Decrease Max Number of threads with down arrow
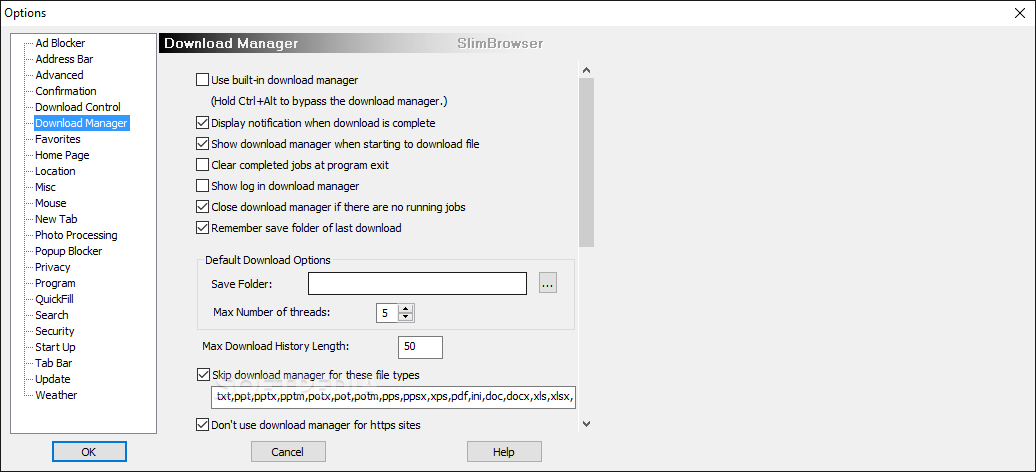1036x472 pixels. 405,317
